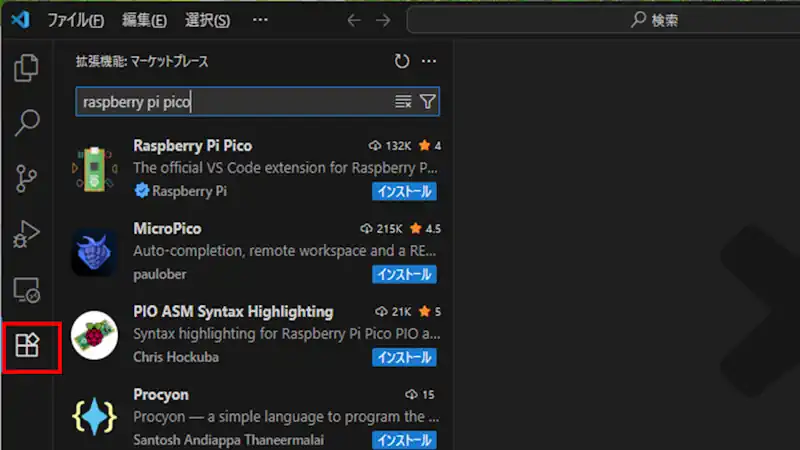
Task: Open the 選択(S) menu
Action: pos(207,20)
